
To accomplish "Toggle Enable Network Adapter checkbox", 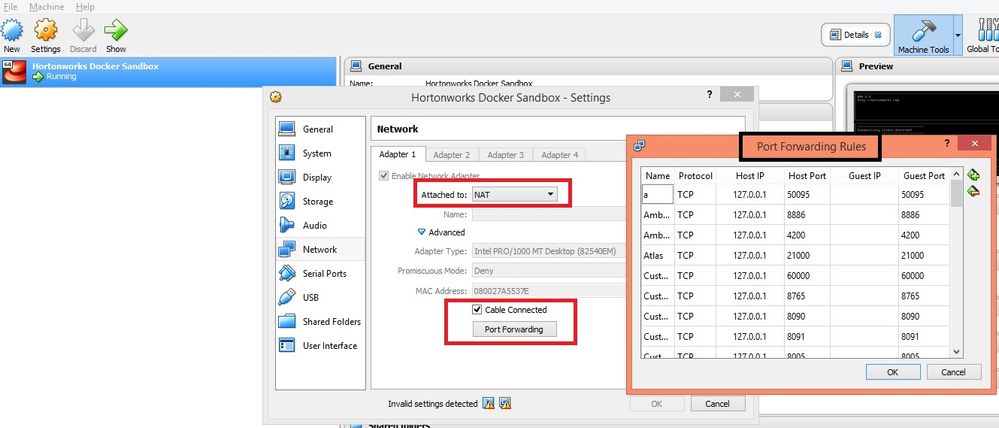I will pyautogui.click(x=384, y=176).
